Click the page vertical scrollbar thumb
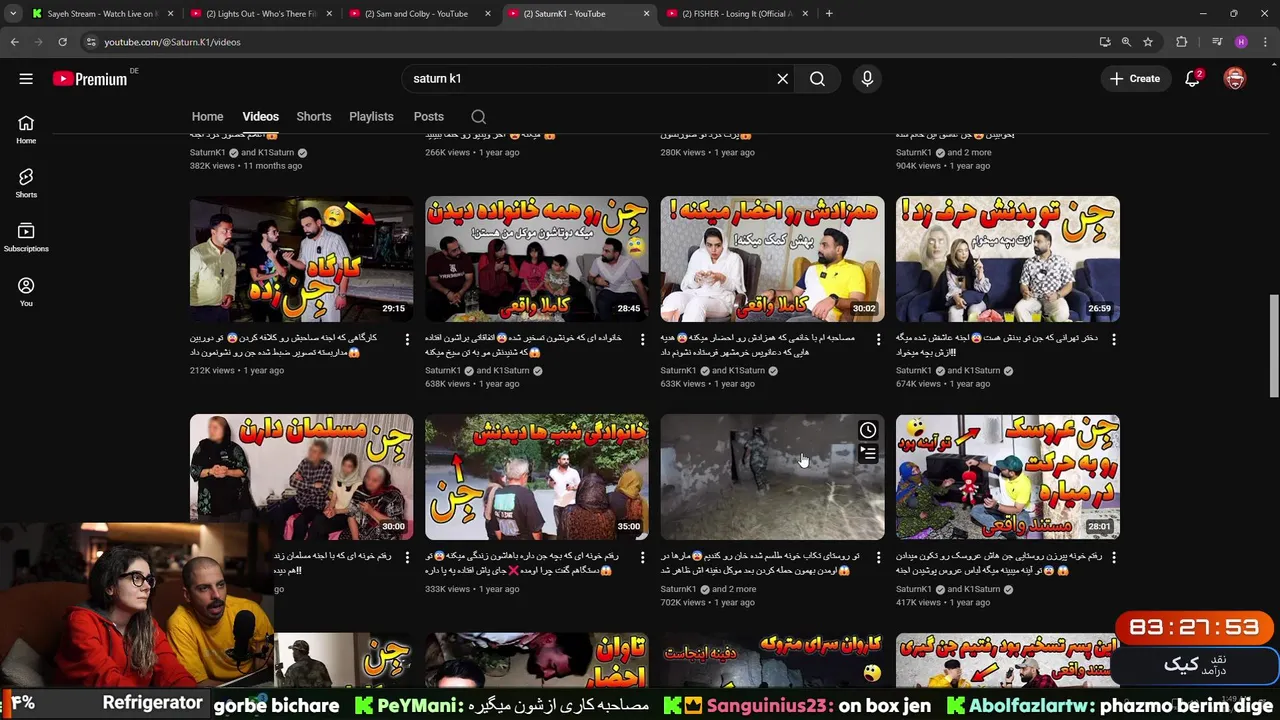 click(x=1274, y=346)
